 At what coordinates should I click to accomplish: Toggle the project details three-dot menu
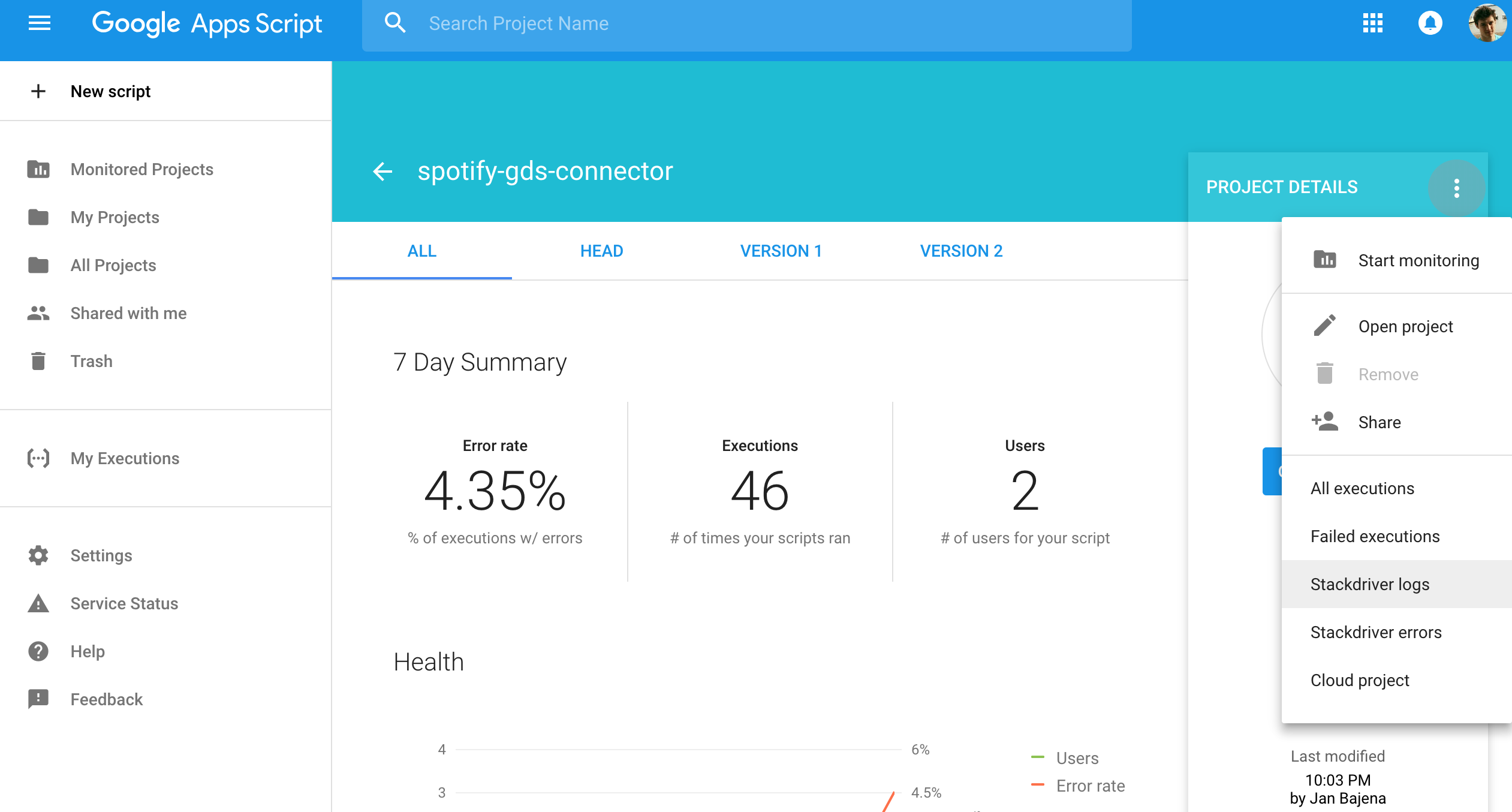[1457, 188]
